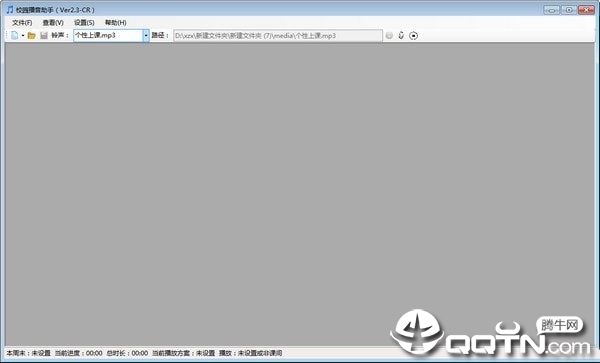Click the circular play/record icon

pyautogui.click(x=413, y=36)
